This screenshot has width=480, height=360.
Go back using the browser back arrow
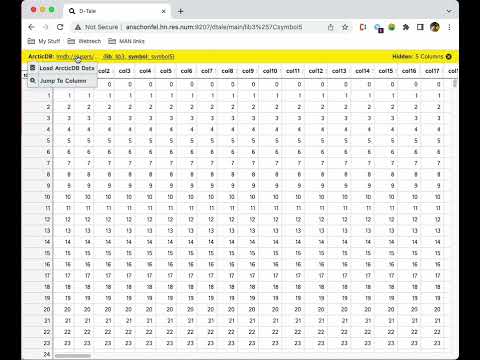[31, 27]
